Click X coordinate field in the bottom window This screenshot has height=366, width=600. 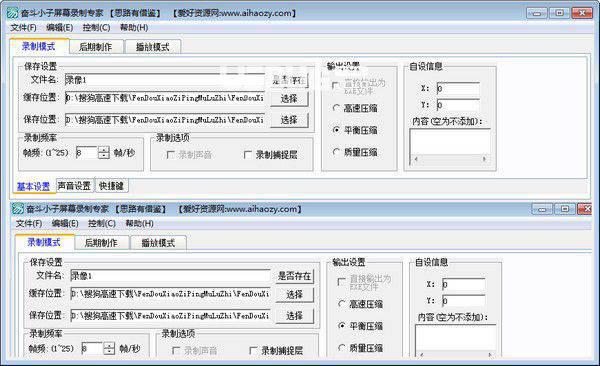(x=463, y=284)
